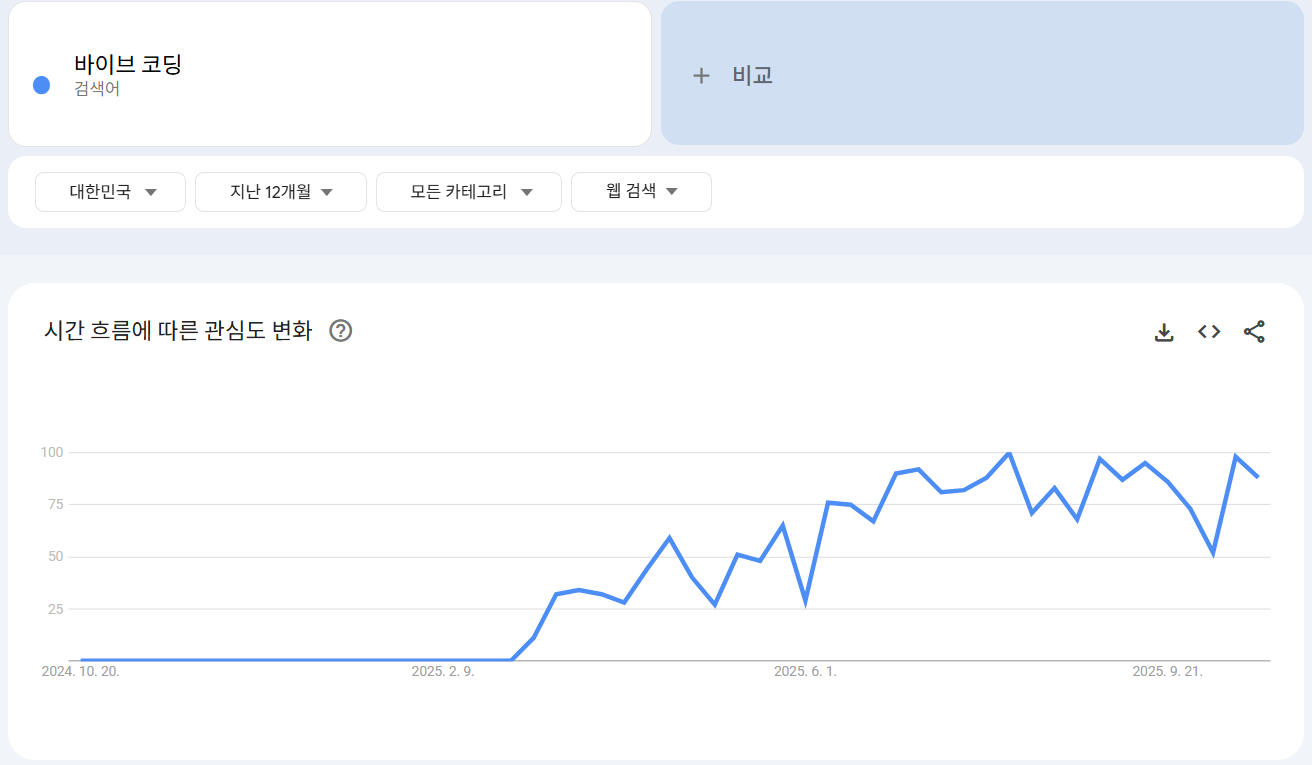Click the 100 value axis label
This screenshot has width=1312, height=765.
(52, 452)
